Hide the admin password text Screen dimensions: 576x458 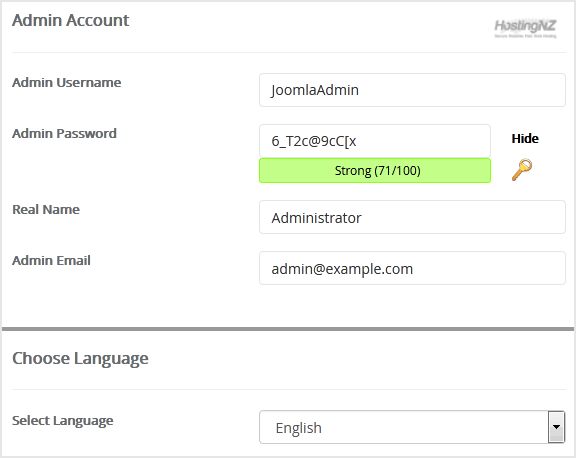click(x=525, y=138)
